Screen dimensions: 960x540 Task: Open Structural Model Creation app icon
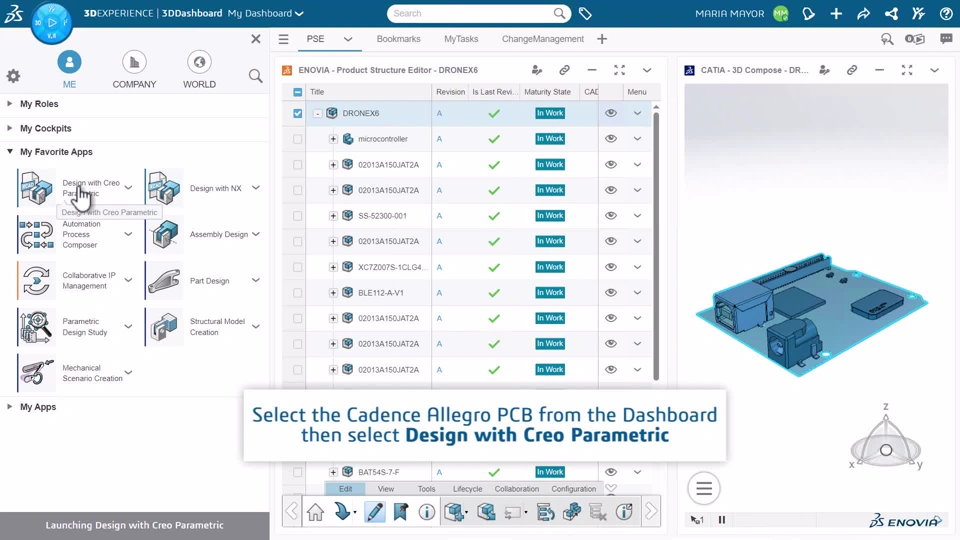coord(163,327)
